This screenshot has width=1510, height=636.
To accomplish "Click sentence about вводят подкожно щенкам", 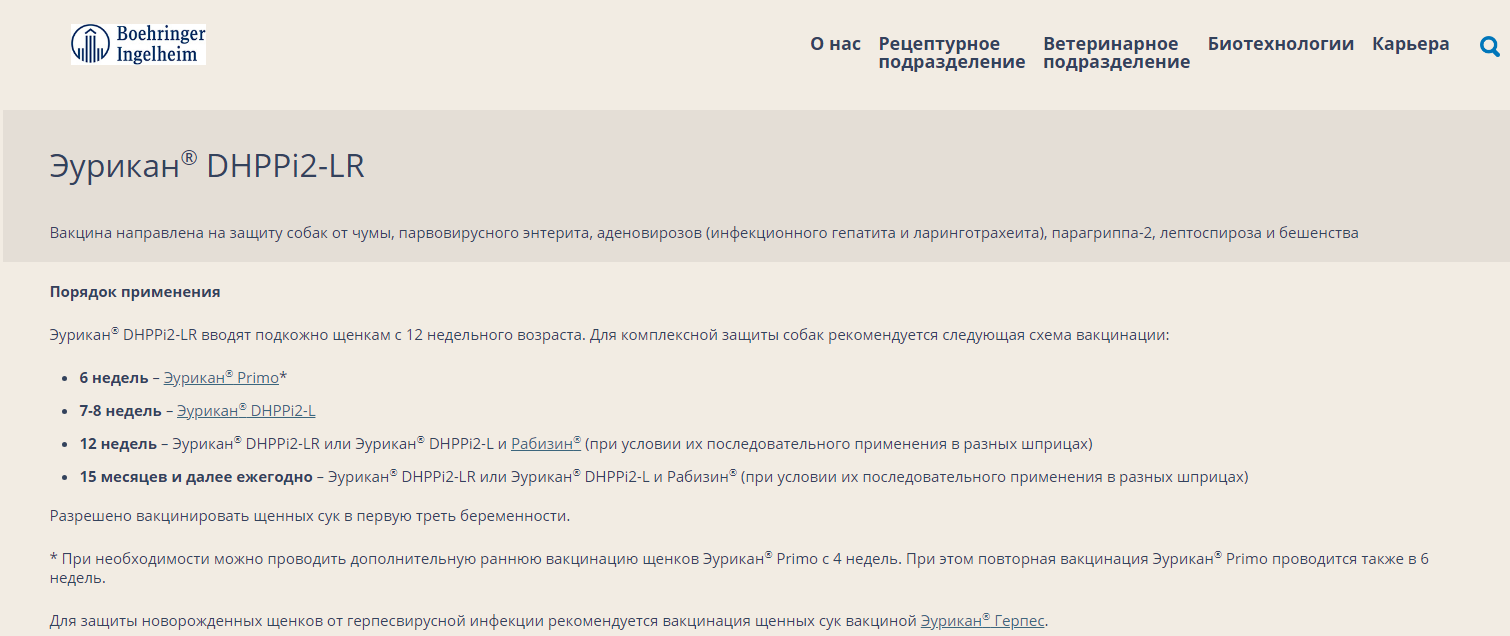I will (609, 335).
